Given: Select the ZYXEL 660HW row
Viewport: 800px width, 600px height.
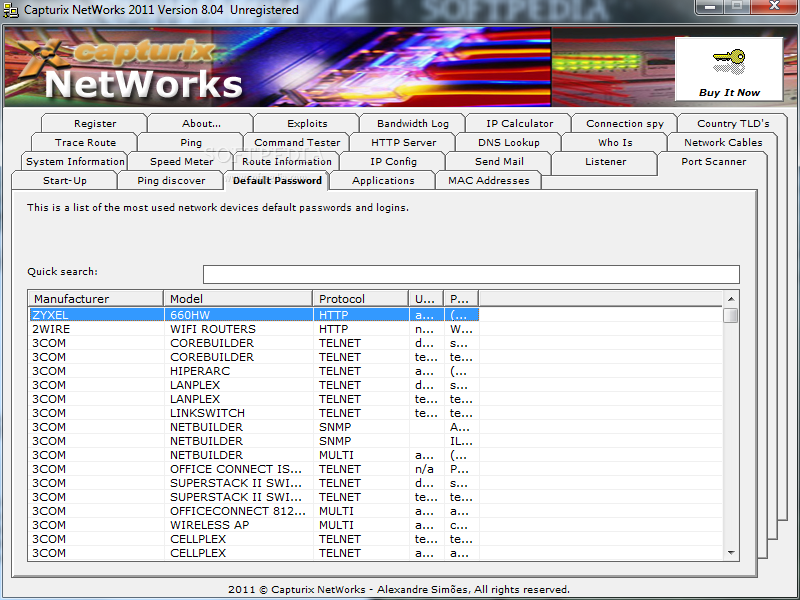Looking at the screenshot, I should click(254, 315).
